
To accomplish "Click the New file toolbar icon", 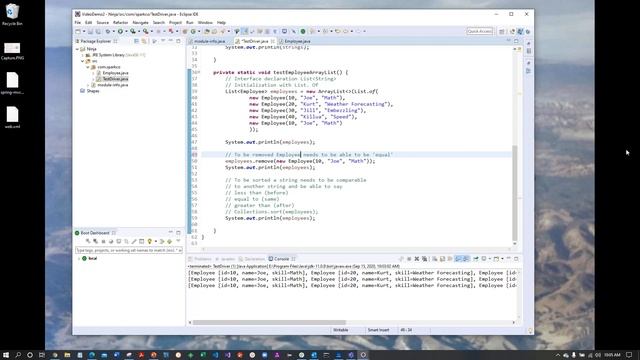I will pyautogui.click(x=78, y=31).
